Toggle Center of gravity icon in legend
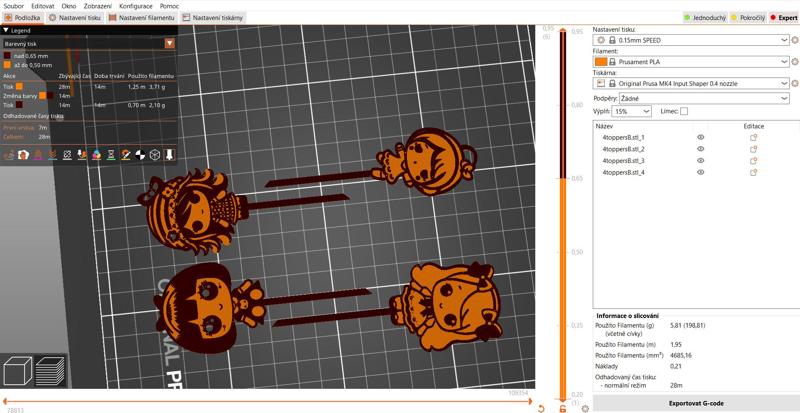The height and width of the screenshot is (413, 800). [140, 155]
